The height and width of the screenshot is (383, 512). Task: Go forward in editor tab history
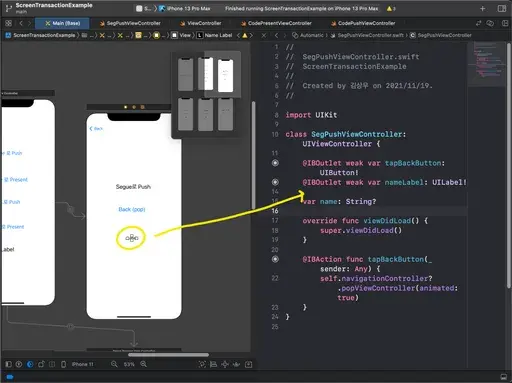click(x=29, y=23)
